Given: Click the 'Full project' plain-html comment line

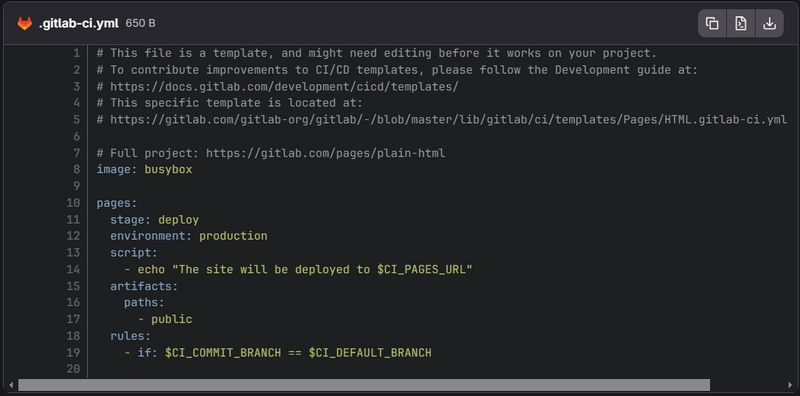Looking at the screenshot, I should [x=271, y=153].
